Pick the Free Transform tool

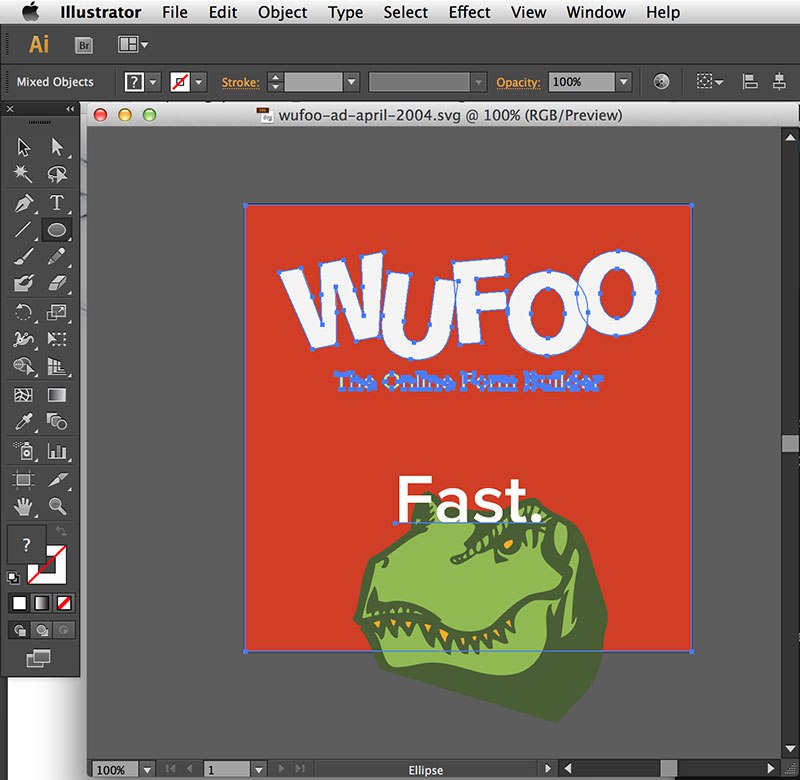point(57,339)
